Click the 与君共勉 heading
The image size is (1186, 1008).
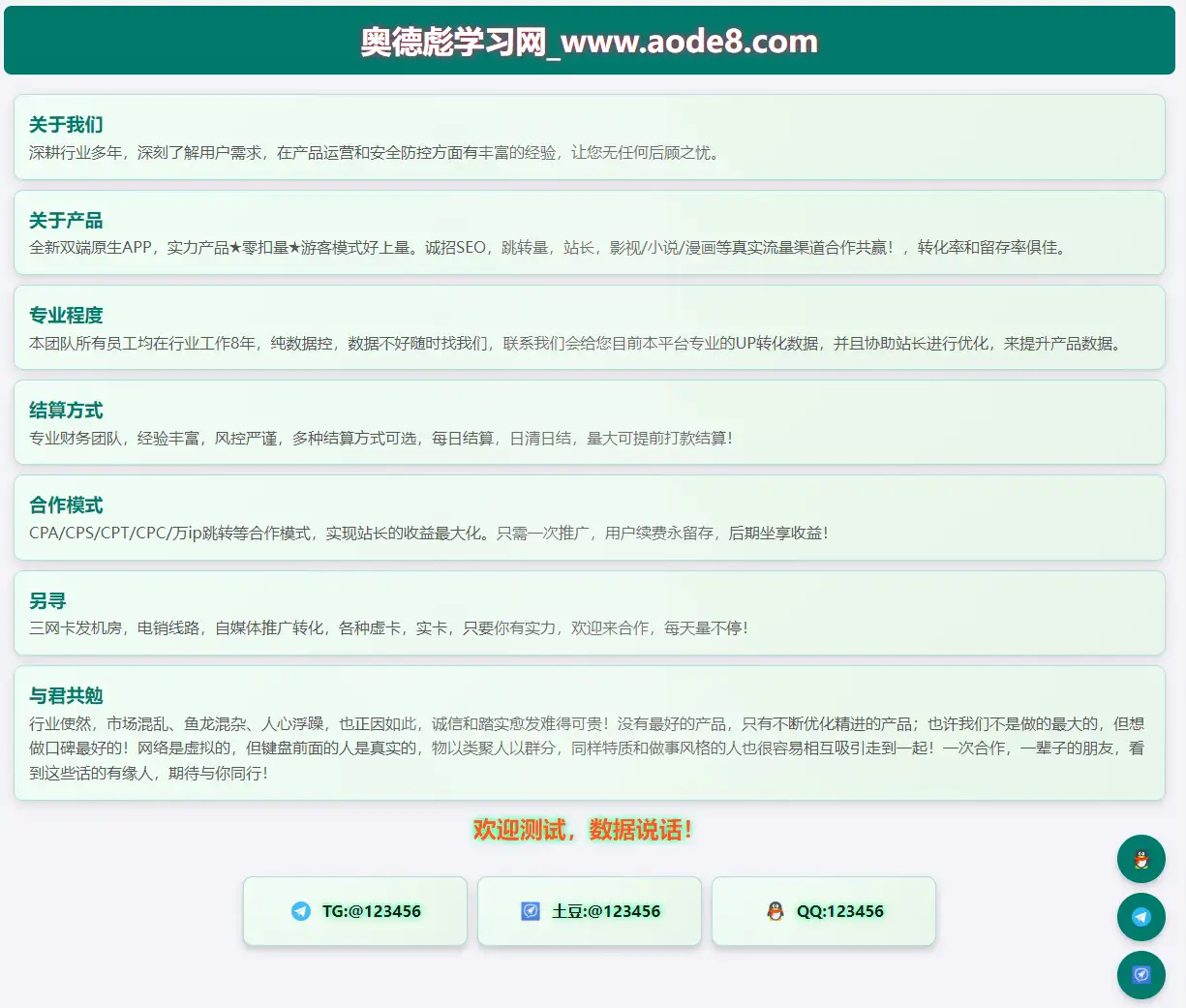[x=66, y=696]
